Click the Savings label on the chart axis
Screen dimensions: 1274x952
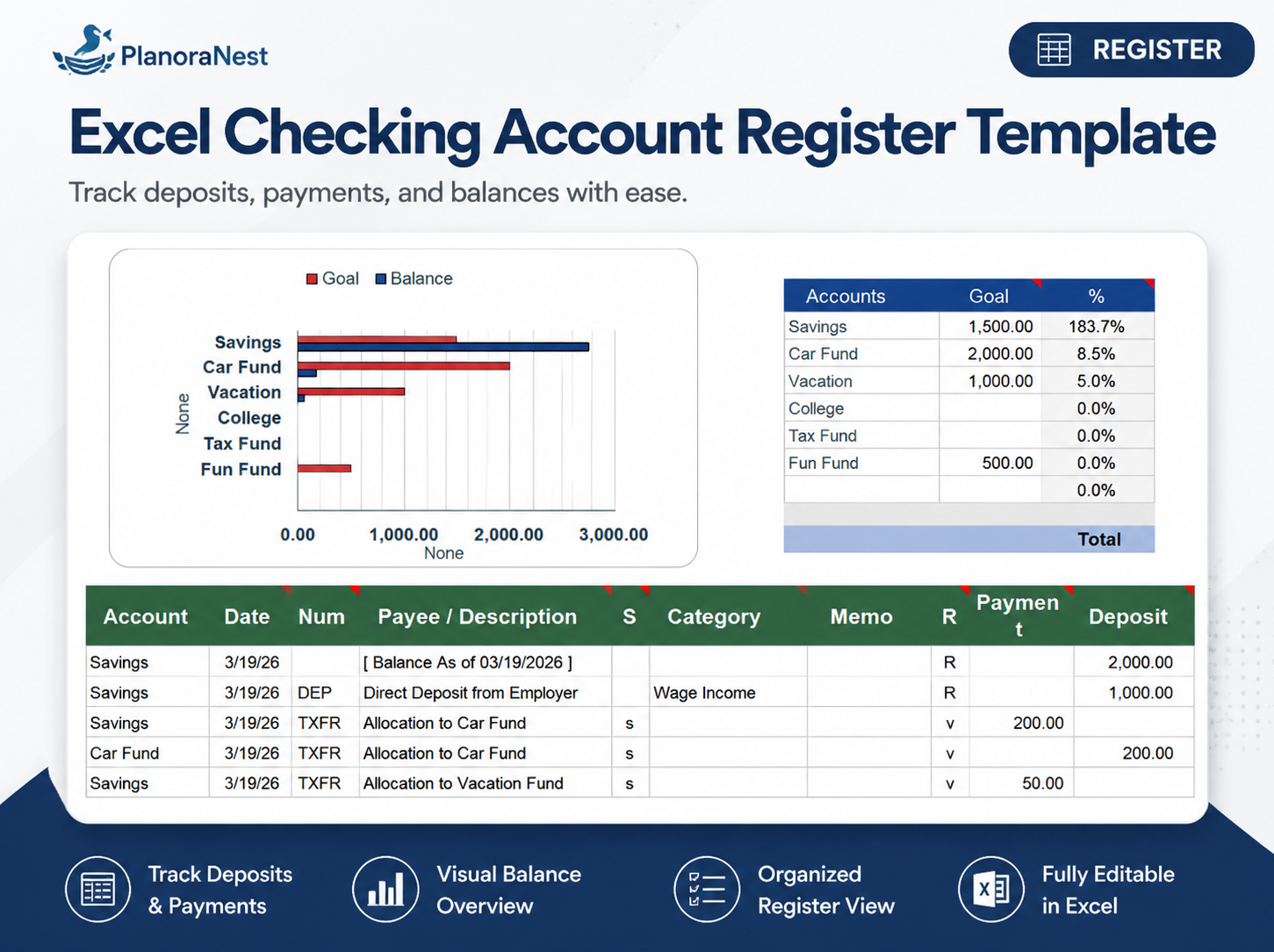(248, 343)
